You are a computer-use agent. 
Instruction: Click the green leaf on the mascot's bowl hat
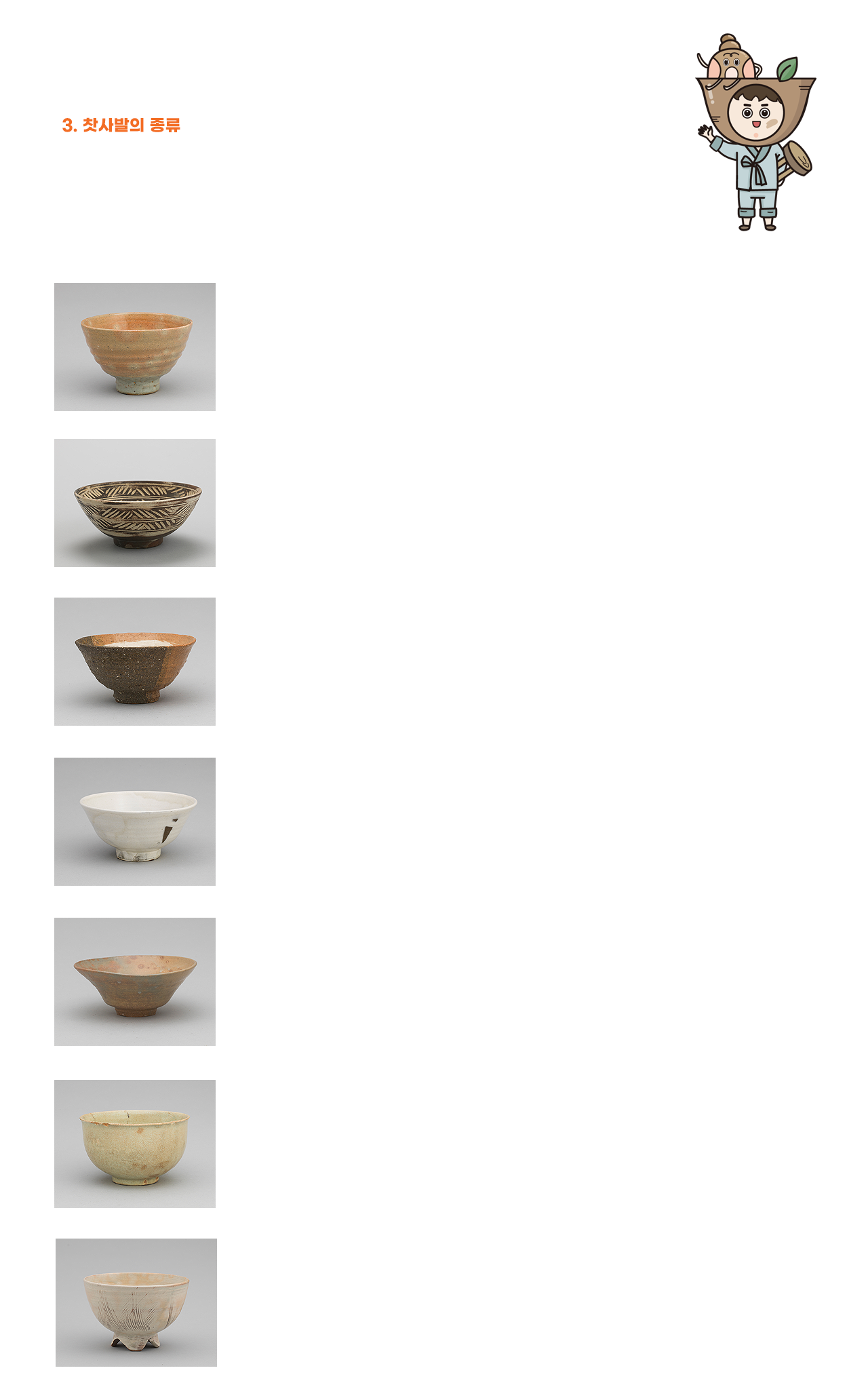pyautogui.click(x=787, y=68)
